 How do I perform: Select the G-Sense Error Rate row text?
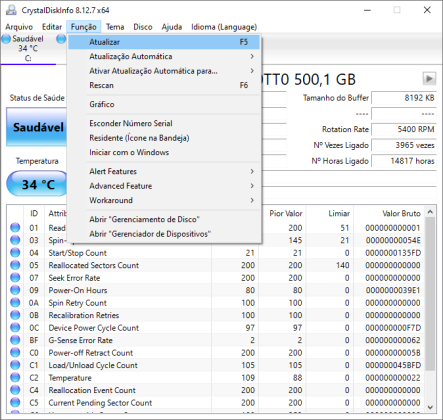click(81, 340)
